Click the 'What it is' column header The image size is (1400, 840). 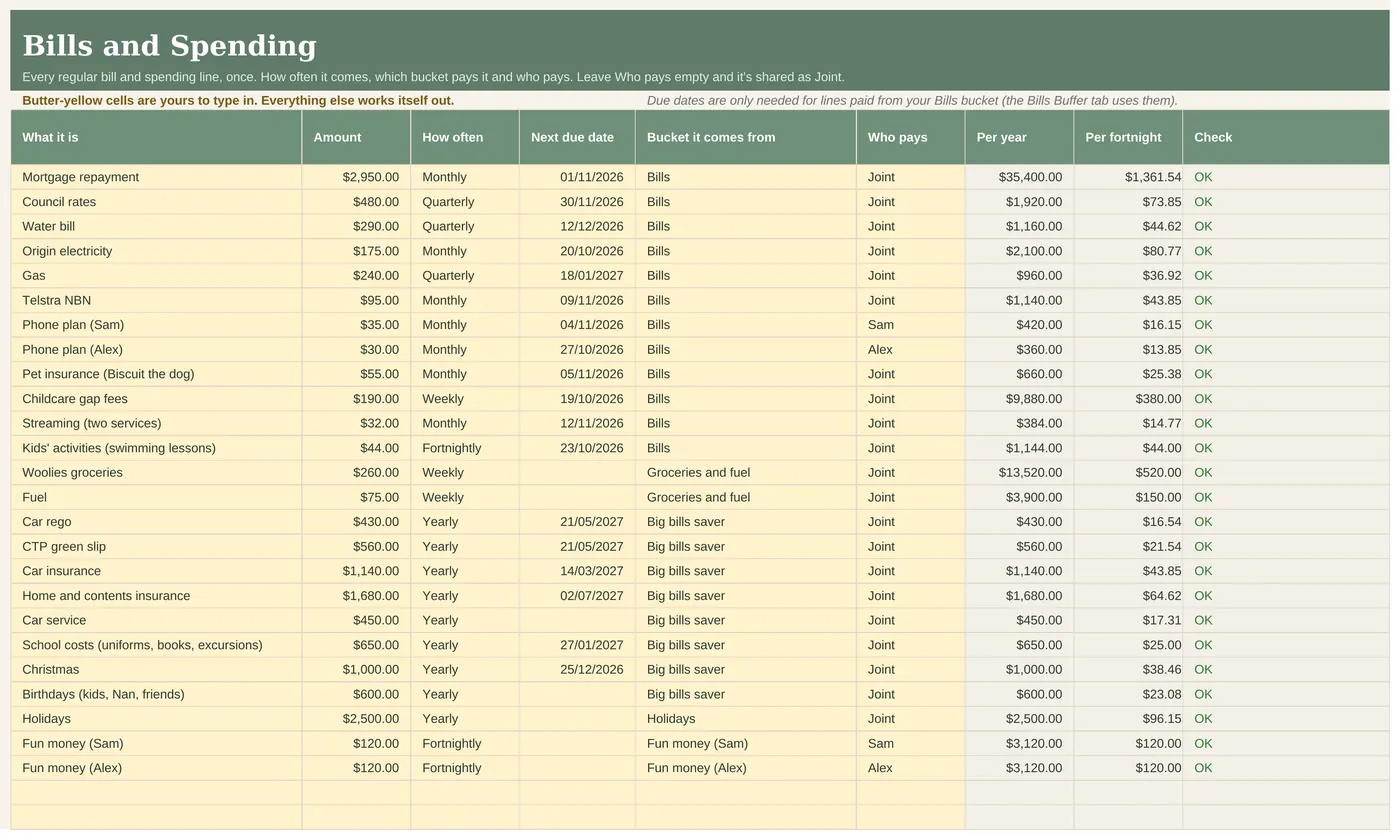point(156,137)
